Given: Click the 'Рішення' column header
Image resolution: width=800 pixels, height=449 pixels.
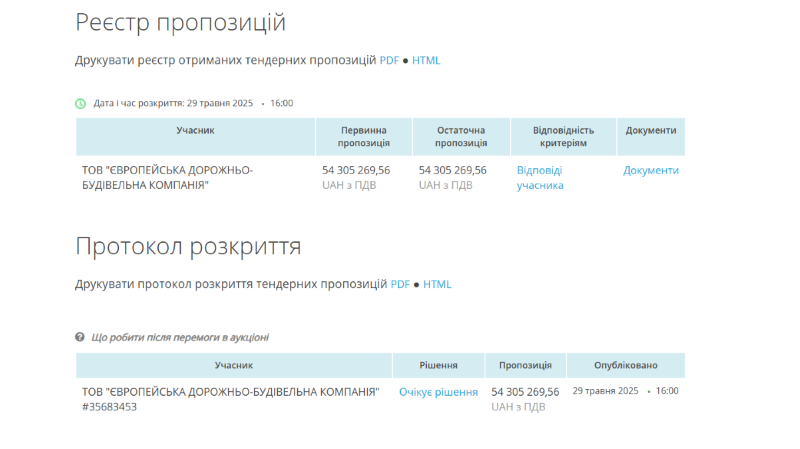Looking at the screenshot, I should tap(438, 365).
